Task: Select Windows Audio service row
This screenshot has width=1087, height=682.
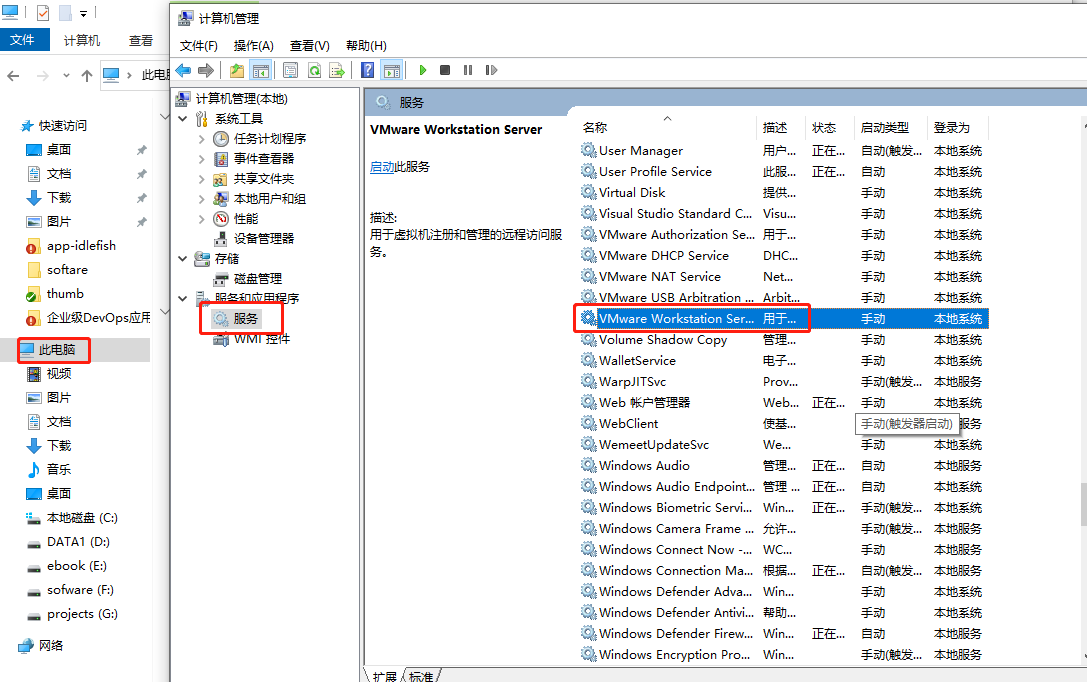Action: [x=783, y=466]
